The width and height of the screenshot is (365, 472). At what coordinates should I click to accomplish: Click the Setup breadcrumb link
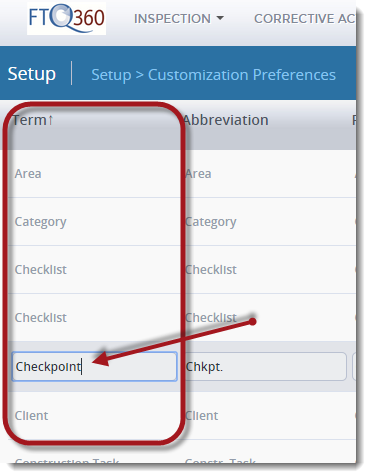(111, 75)
